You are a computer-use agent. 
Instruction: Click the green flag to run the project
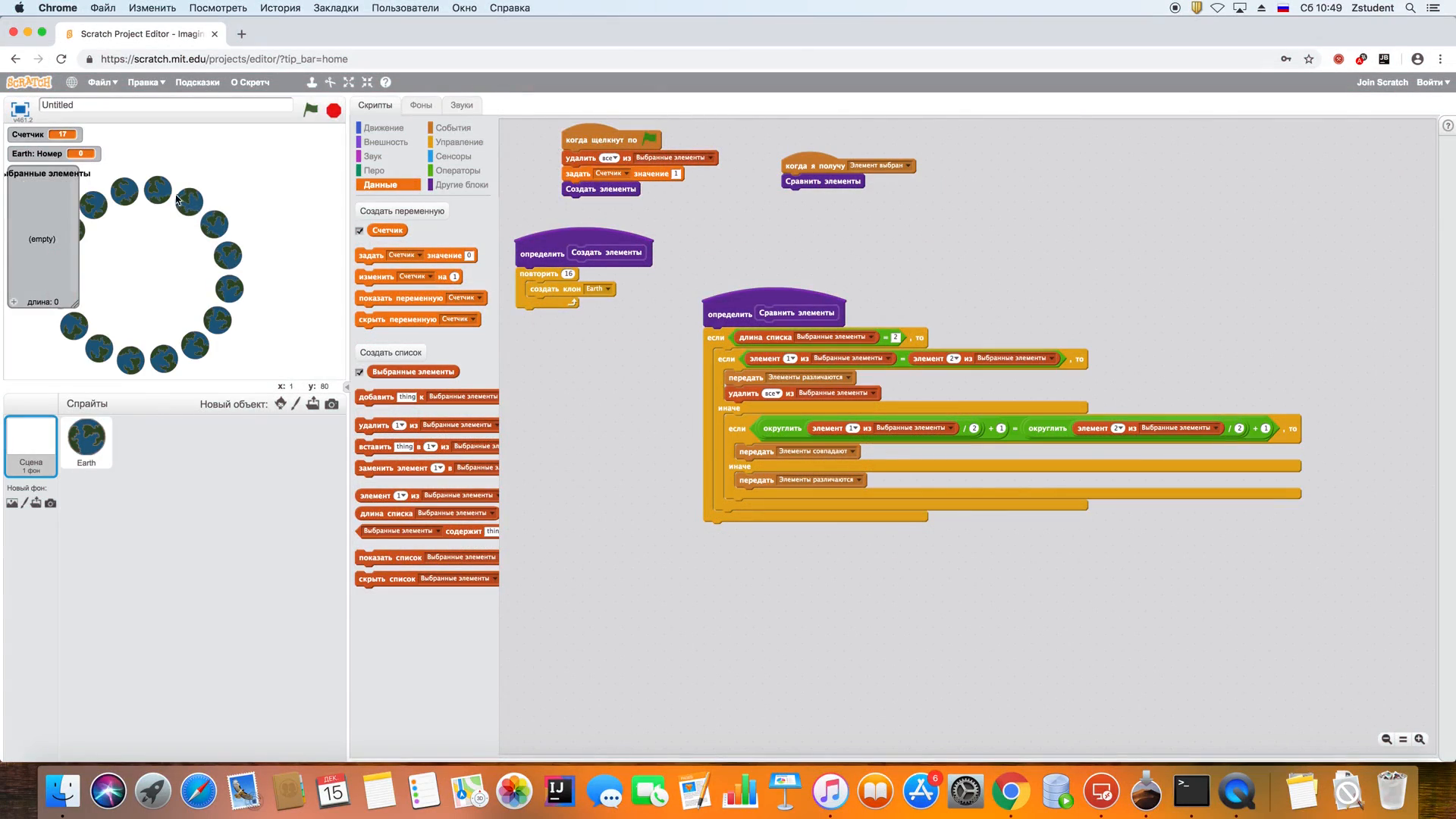(x=311, y=110)
